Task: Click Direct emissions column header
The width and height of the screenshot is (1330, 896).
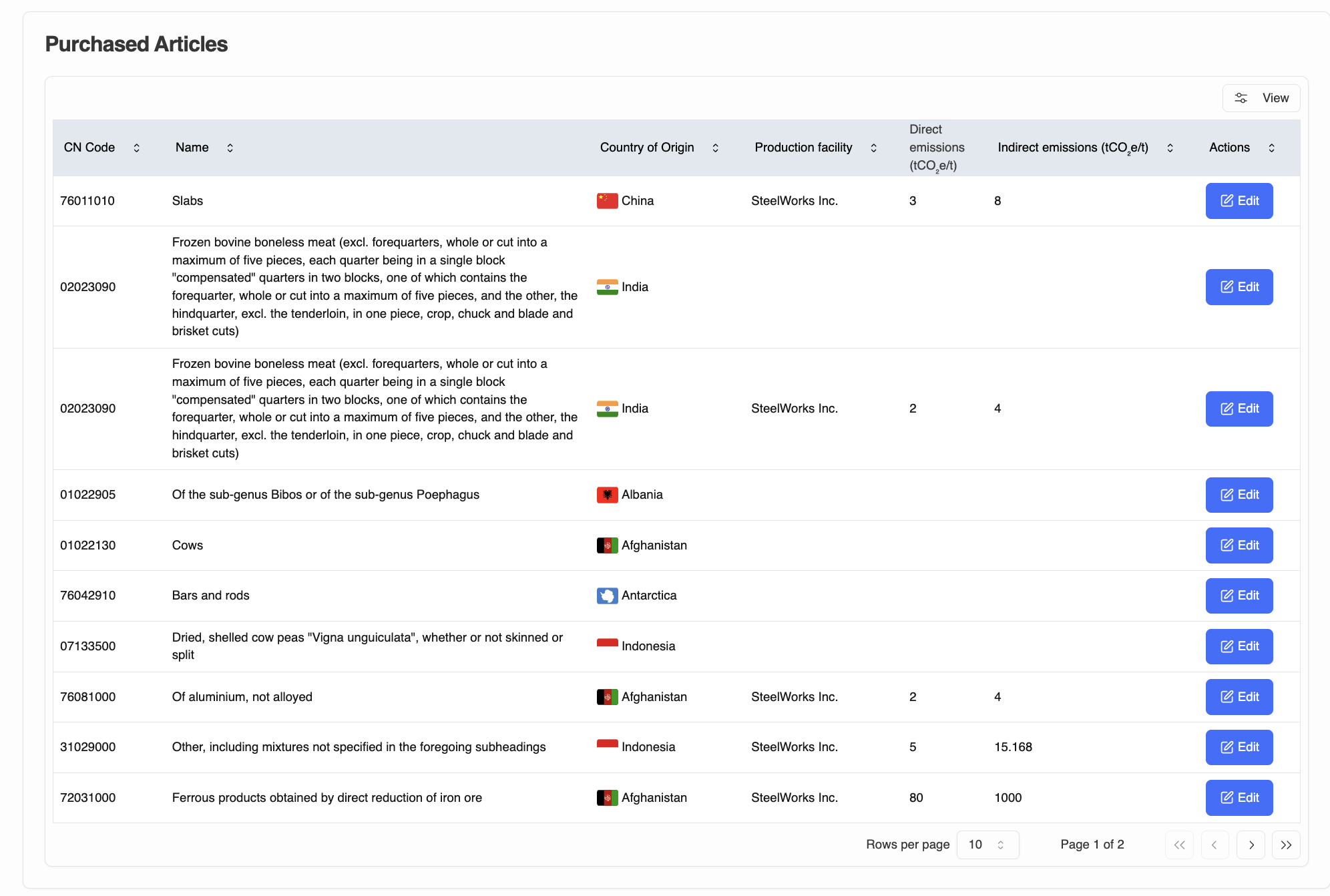Action: pos(936,148)
